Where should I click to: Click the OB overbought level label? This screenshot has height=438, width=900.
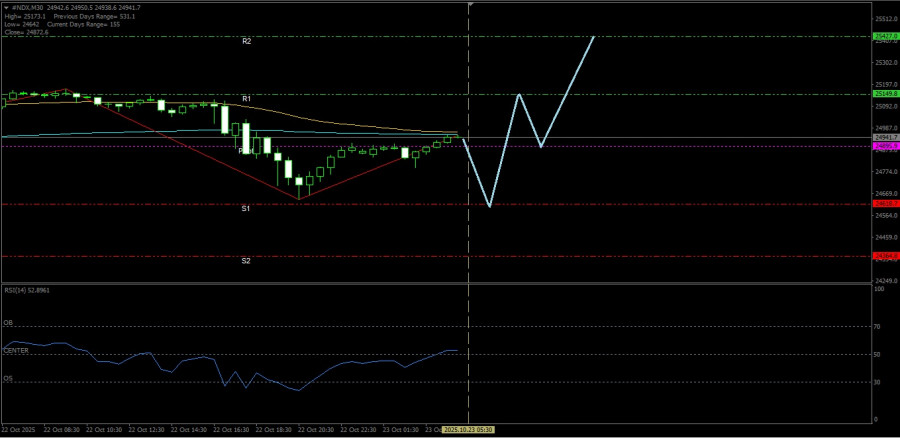[8, 324]
